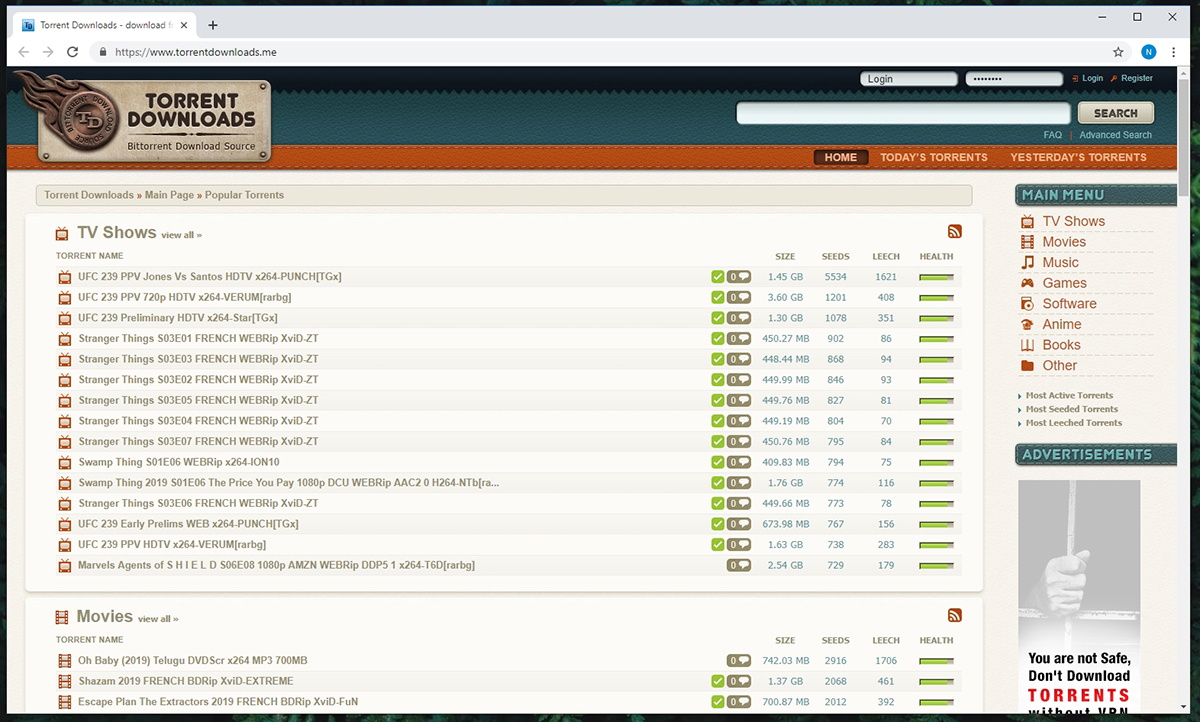Go back using the browser back arrow

click(25, 52)
